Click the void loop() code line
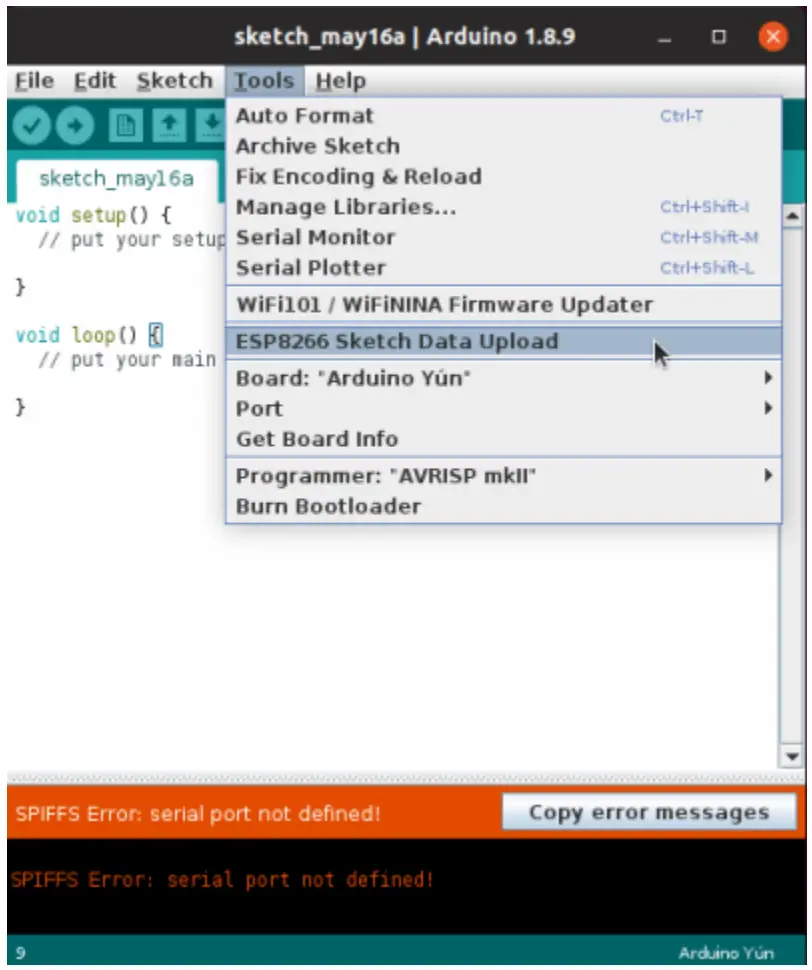Screen dimensions: 812x970 tap(89, 335)
